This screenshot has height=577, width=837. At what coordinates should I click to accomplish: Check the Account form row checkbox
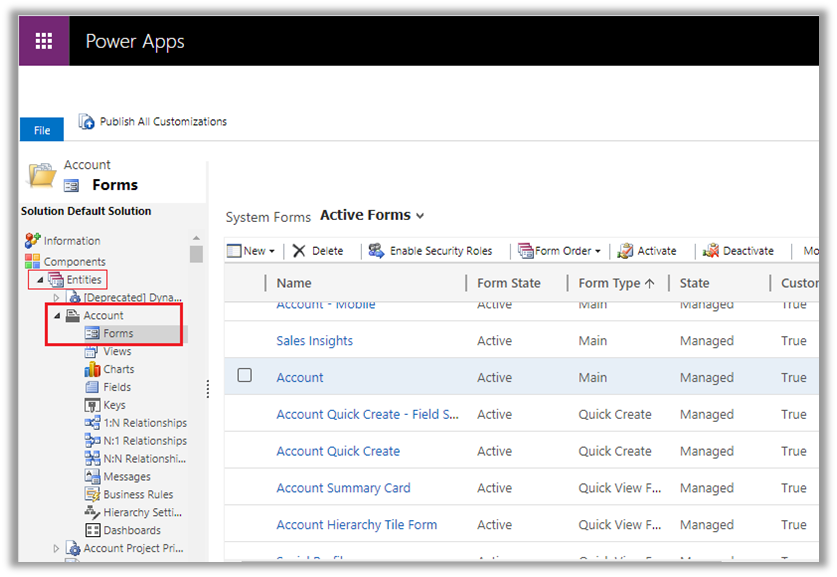244,376
